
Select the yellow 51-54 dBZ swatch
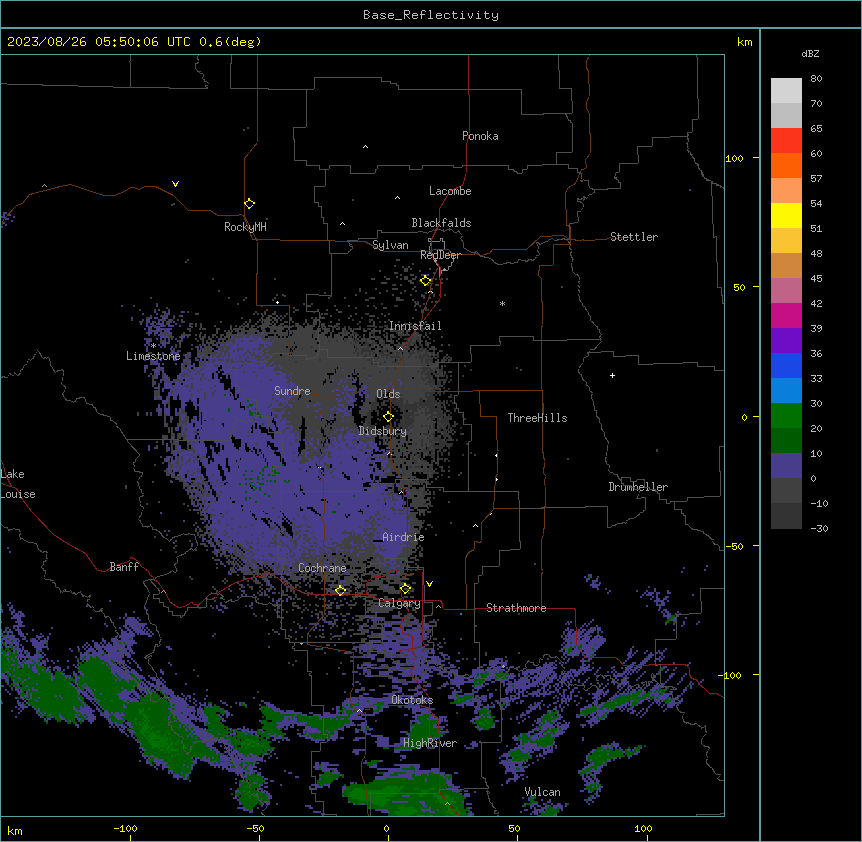[x=786, y=215]
